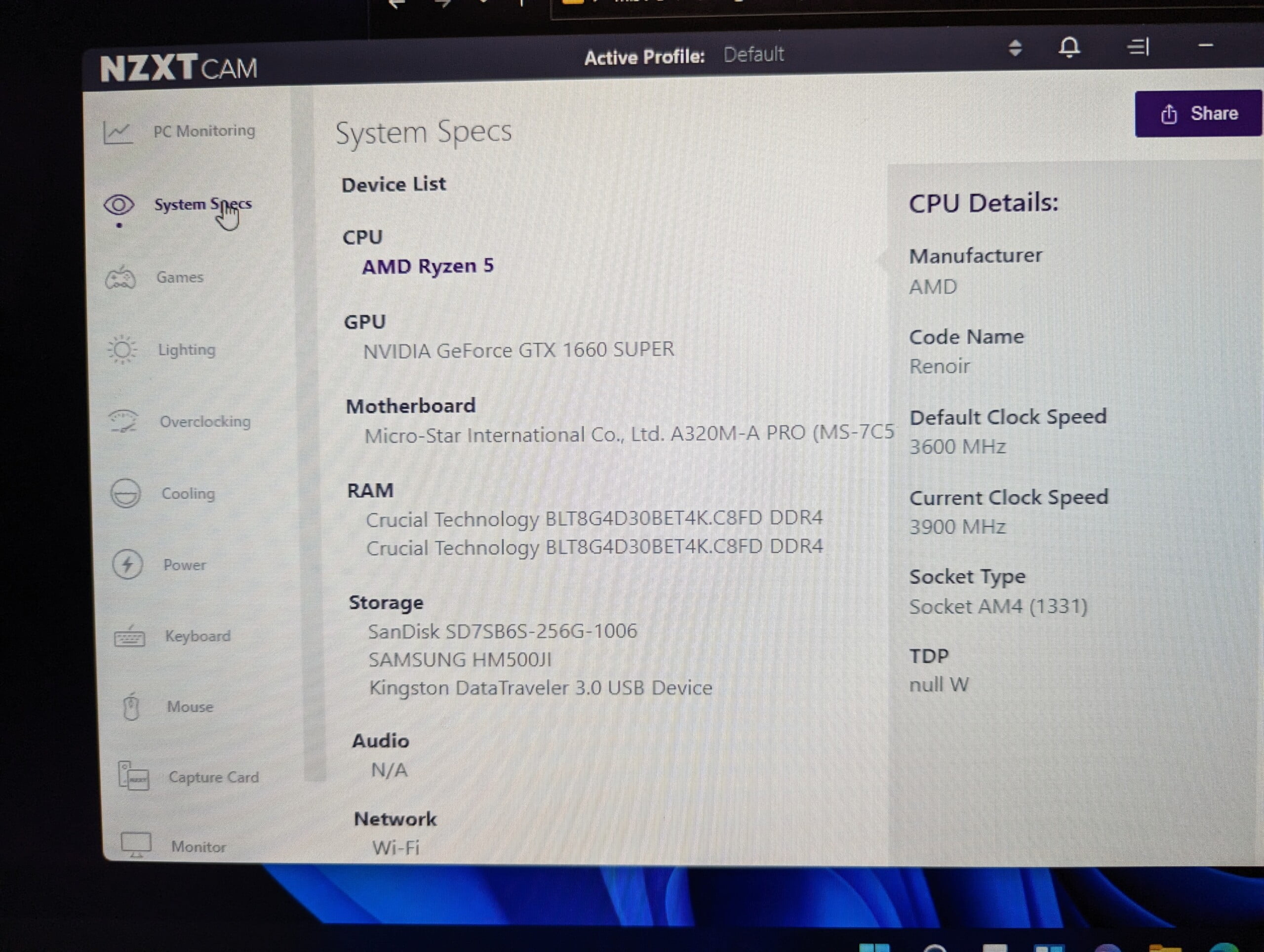The height and width of the screenshot is (952, 1264).
Task: Select the Lighting sun icon
Action: click(122, 350)
